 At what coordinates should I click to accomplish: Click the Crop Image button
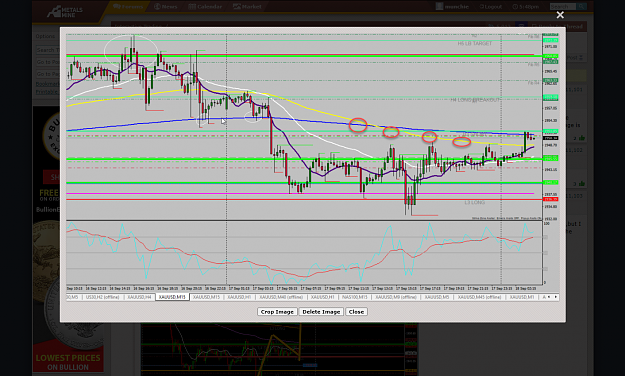pyautogui.click(x=277, y=312)
